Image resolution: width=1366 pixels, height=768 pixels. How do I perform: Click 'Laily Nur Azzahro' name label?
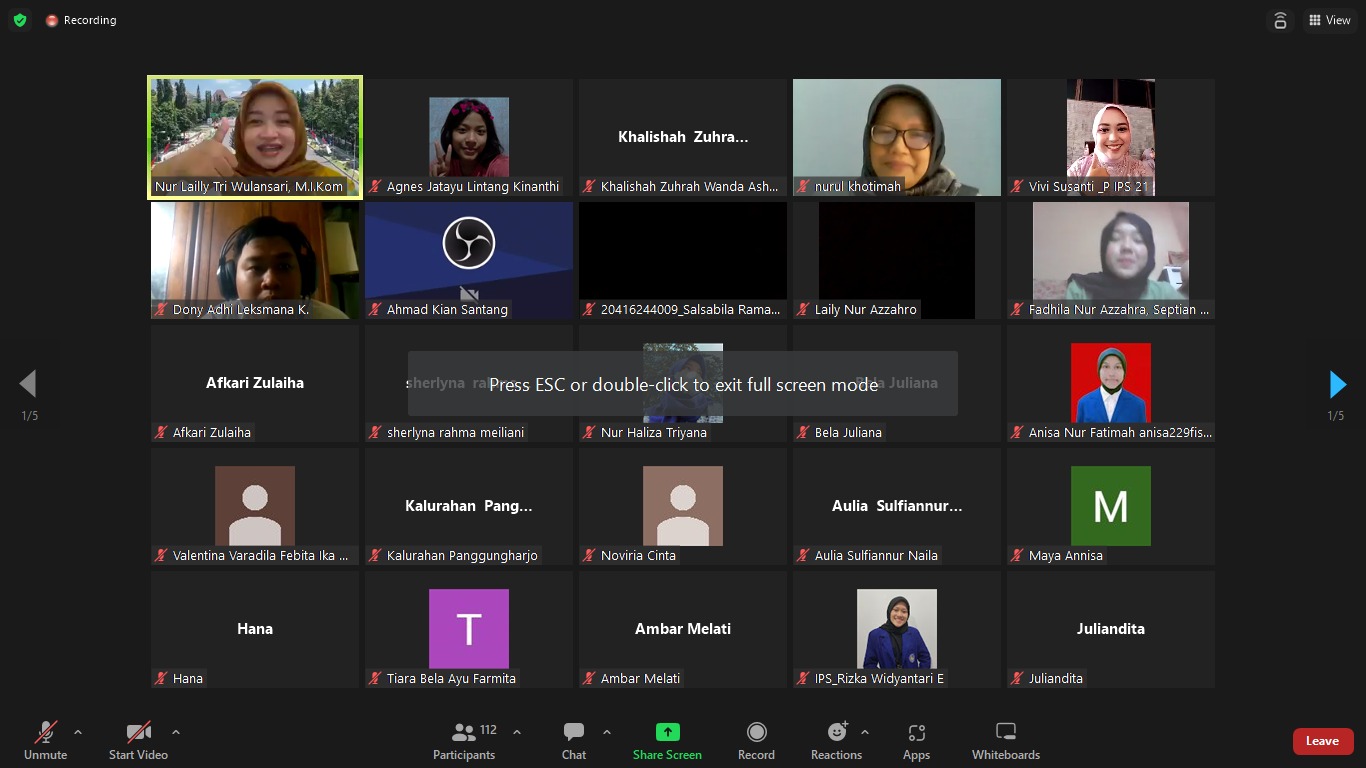point(866,309)
